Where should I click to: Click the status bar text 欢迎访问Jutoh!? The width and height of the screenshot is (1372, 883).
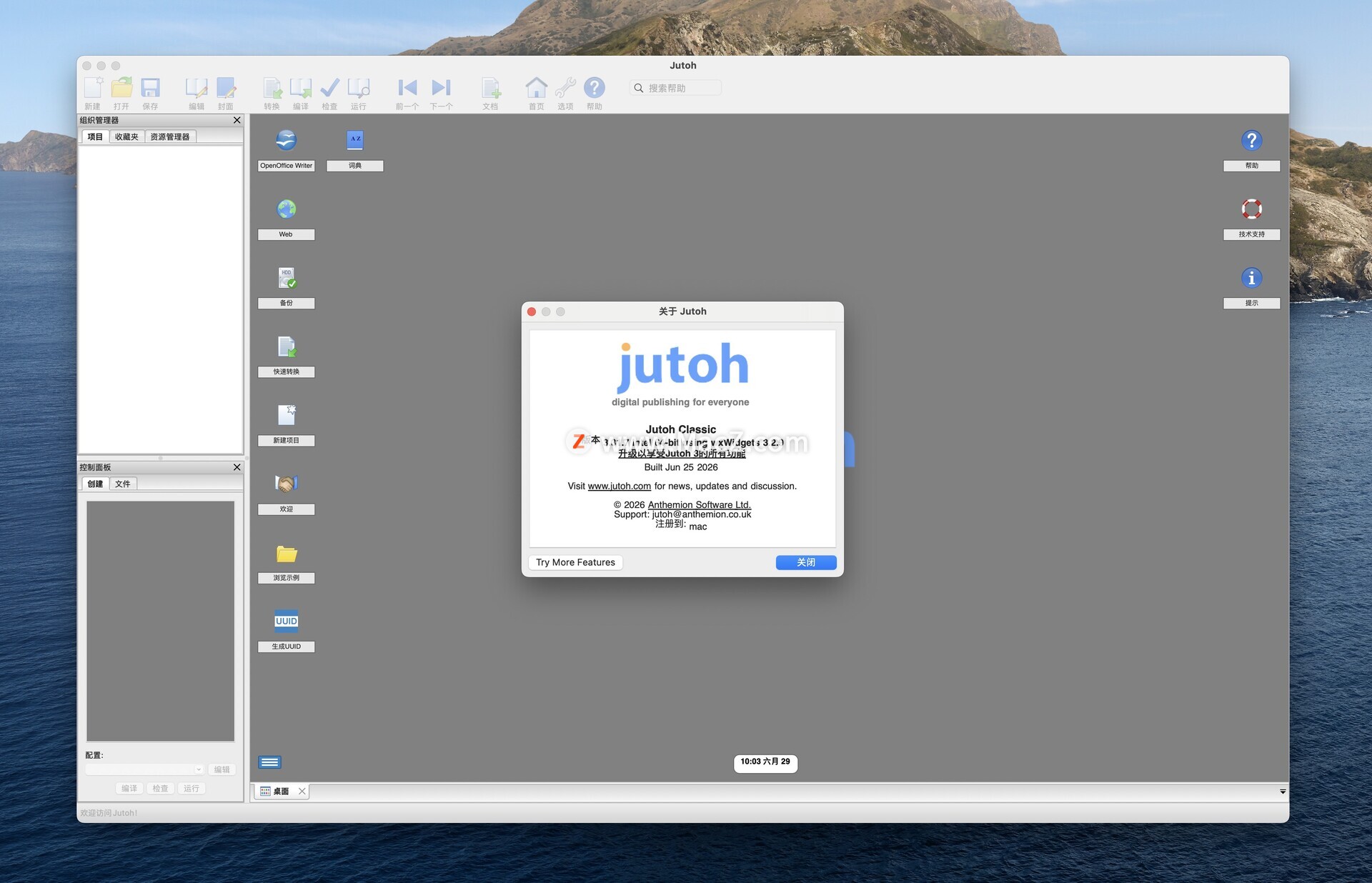(x=109, y=813)
